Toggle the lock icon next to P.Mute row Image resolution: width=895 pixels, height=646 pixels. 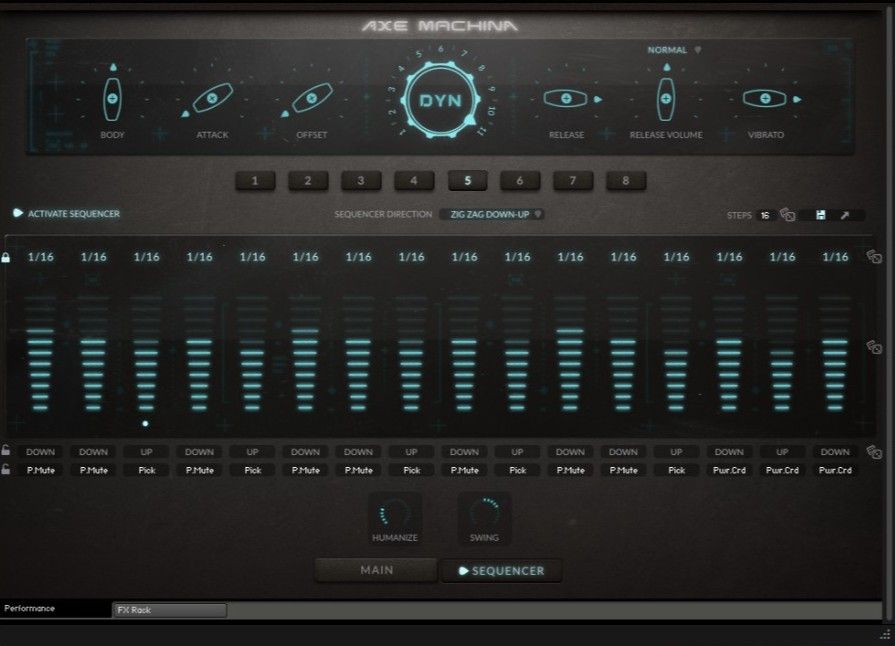coord(7,470)
